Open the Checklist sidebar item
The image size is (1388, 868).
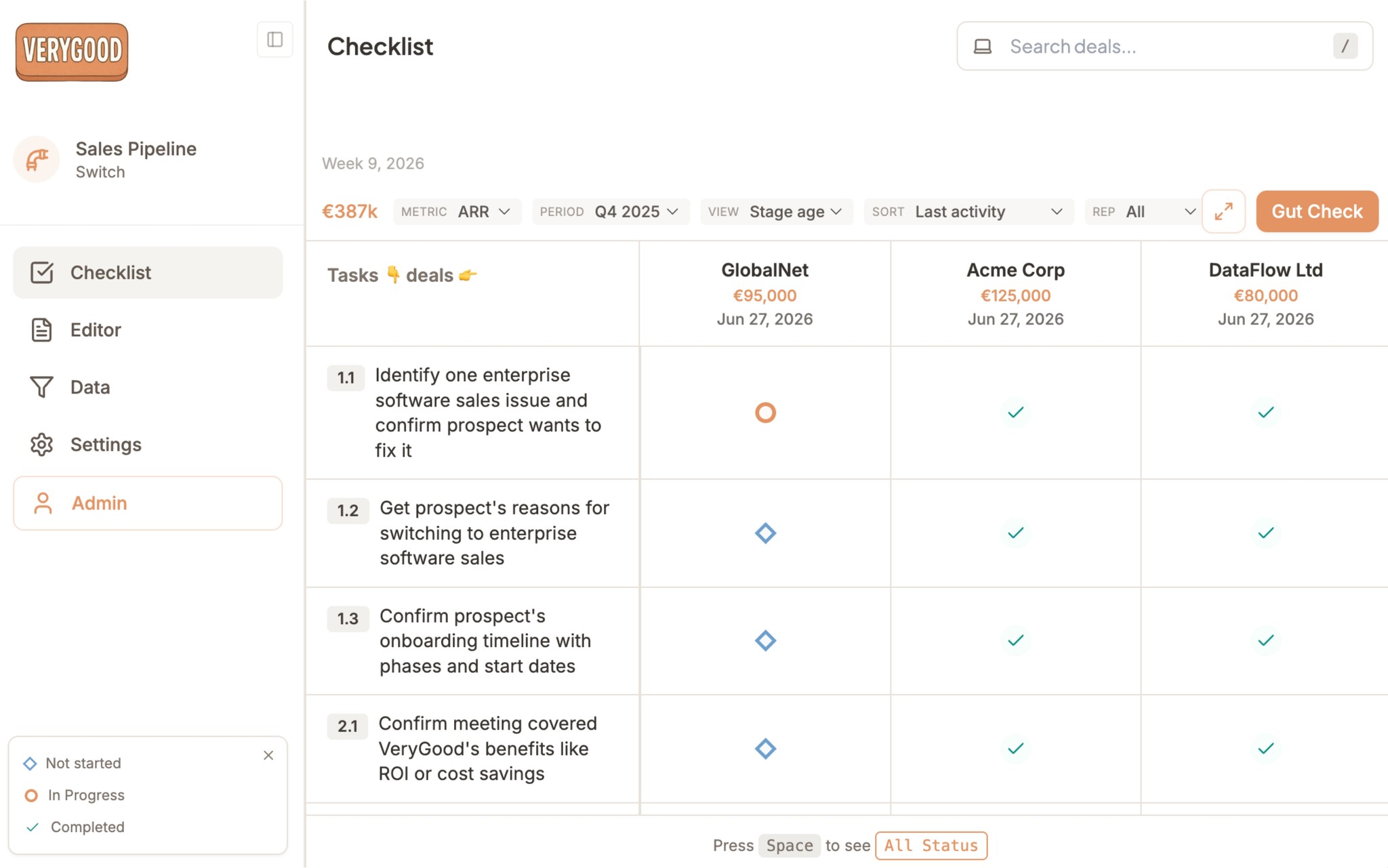[148, 272]
